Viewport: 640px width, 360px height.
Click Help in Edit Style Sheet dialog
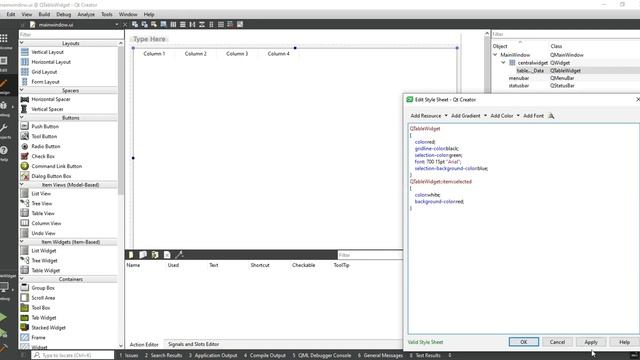tap(624, 342)
